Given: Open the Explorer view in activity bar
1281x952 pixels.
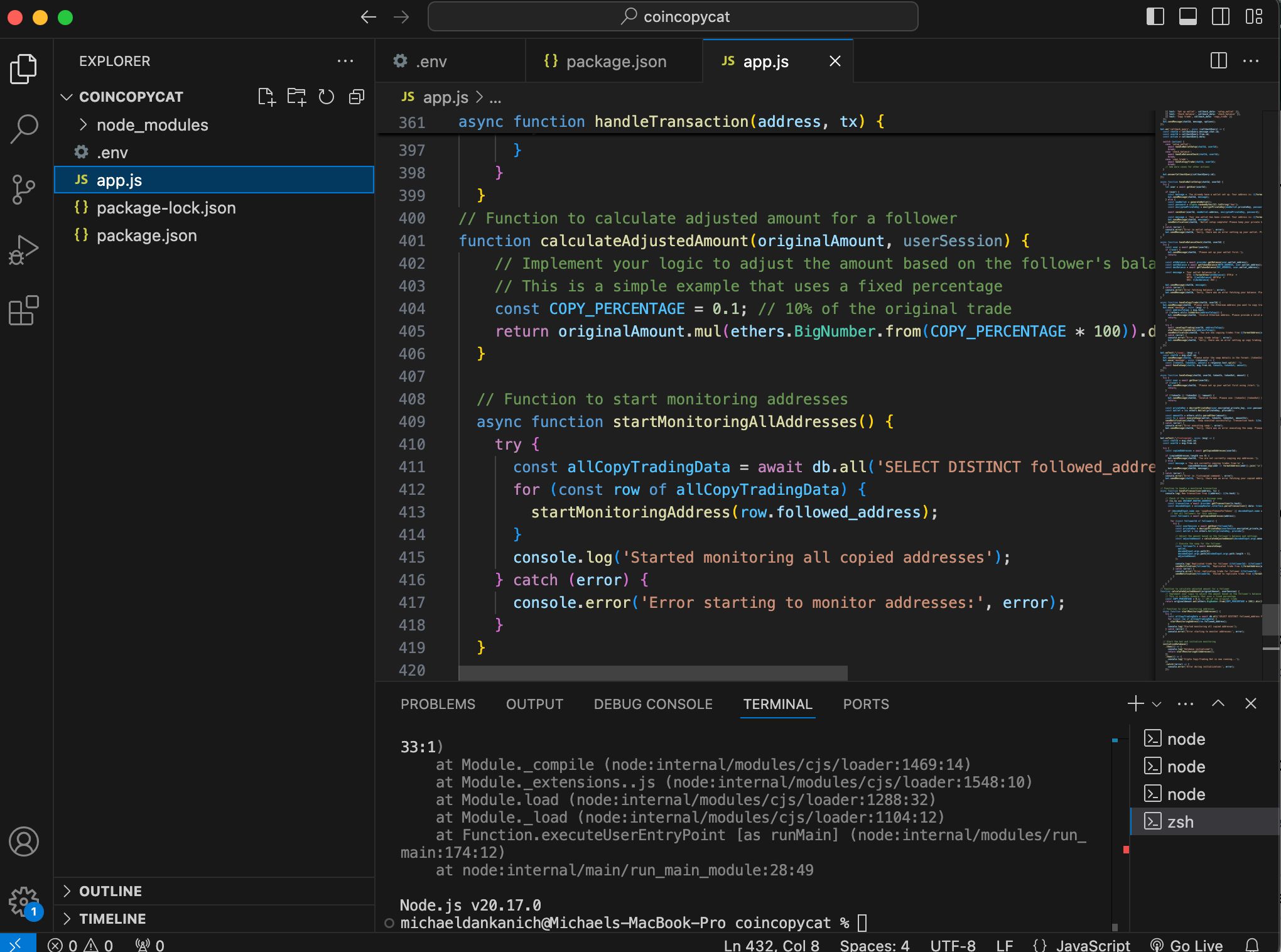Looking at the screenshot, I should coord(24,68).
